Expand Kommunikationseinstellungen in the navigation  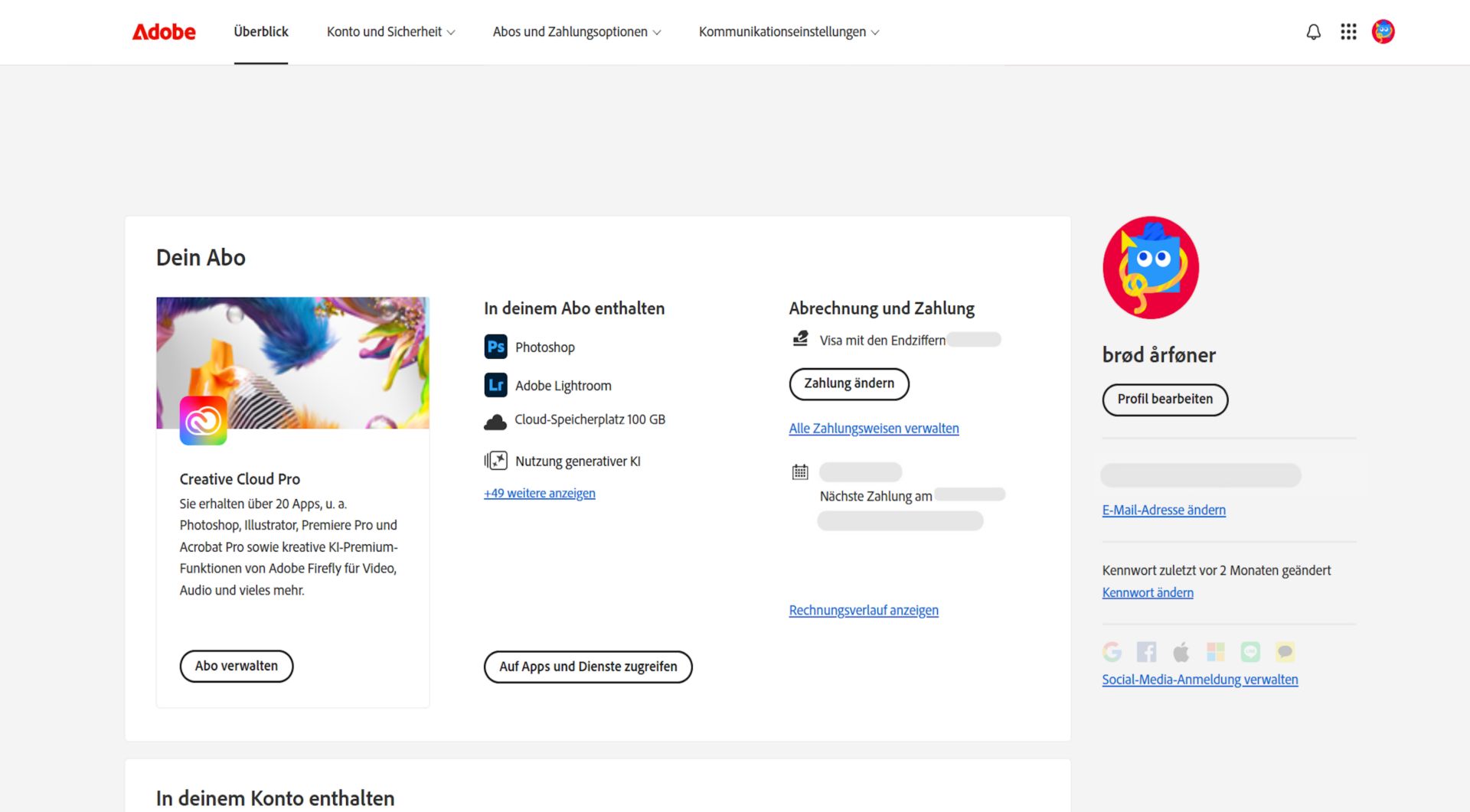[x=788, y=31]
